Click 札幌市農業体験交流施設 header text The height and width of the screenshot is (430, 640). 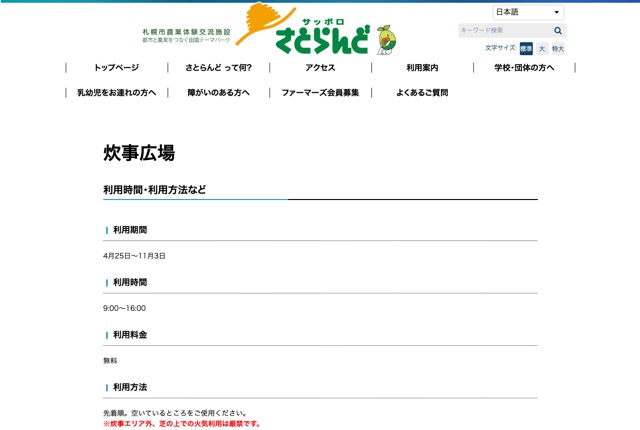click(187, 32)
